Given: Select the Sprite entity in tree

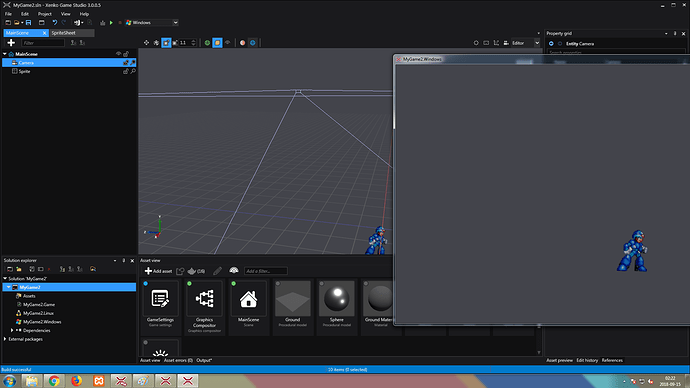Looking at the screenshot, I should (24, 71).
